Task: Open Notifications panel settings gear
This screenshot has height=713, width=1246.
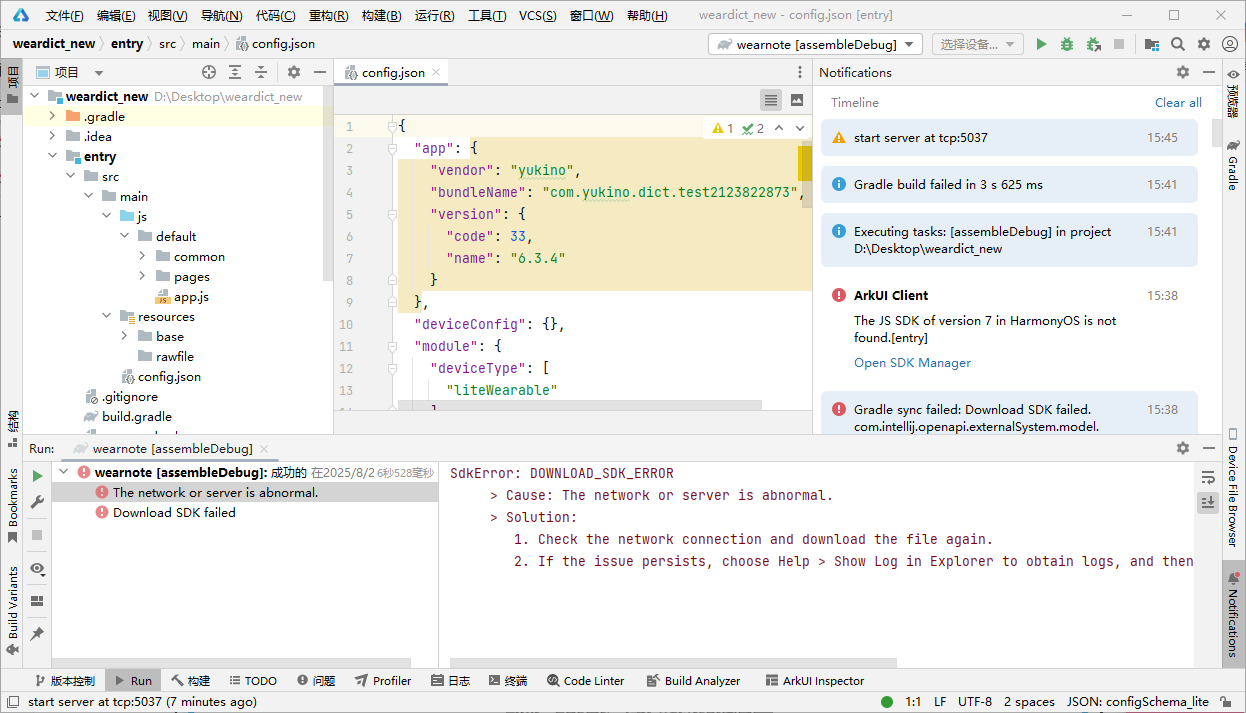Action: [x=1183, y=72]
